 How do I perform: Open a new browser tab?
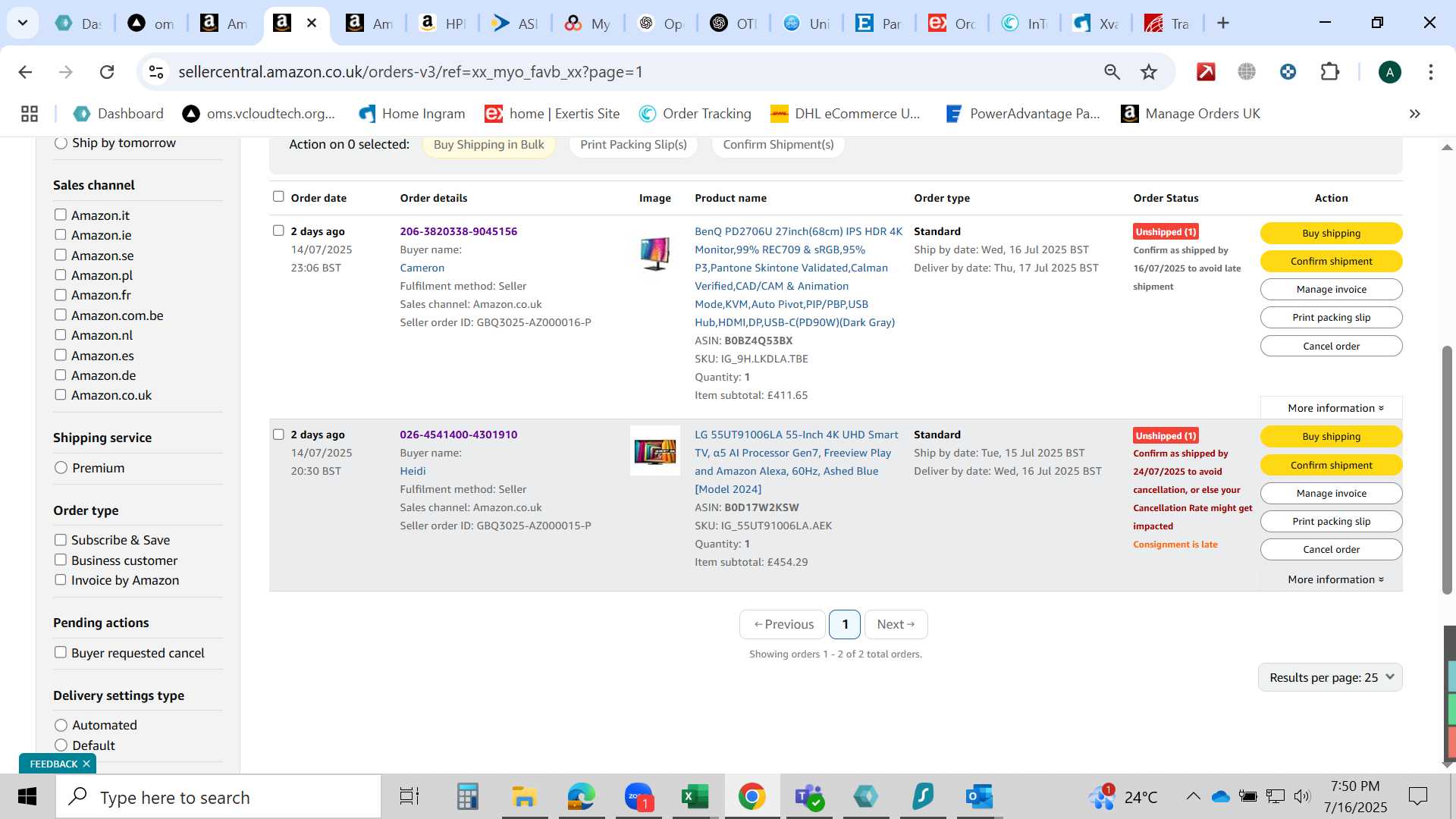click(1222, 24)
